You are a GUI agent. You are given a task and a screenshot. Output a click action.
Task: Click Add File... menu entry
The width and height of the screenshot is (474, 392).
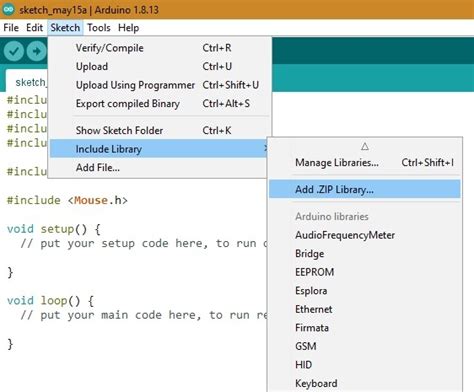[x=159, y=167]
